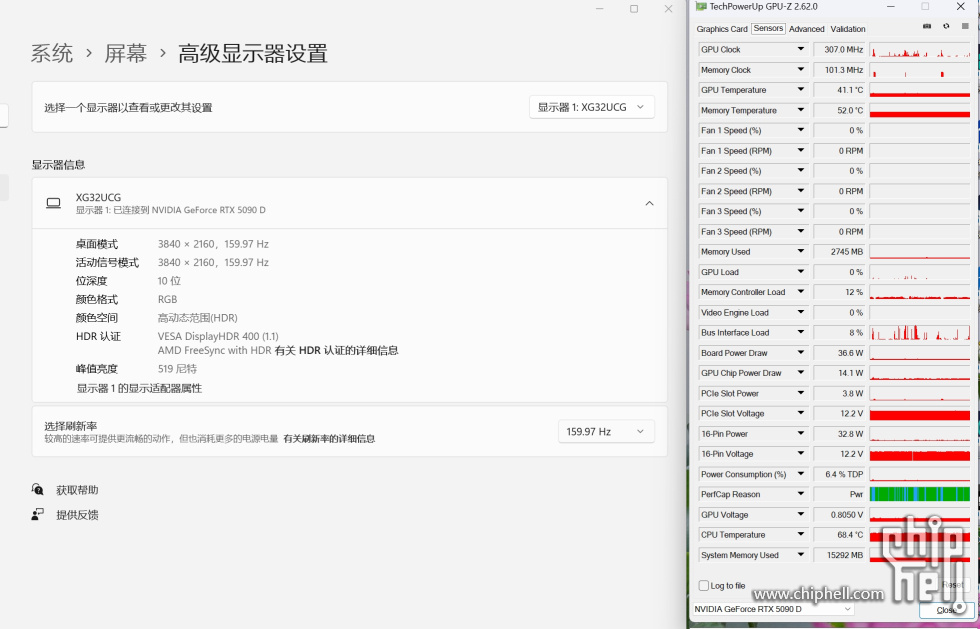This screenshot has height=629, width=980.
Task: Open Fan 3 Speed (RPM) dropdown
Action: point(800,231)
